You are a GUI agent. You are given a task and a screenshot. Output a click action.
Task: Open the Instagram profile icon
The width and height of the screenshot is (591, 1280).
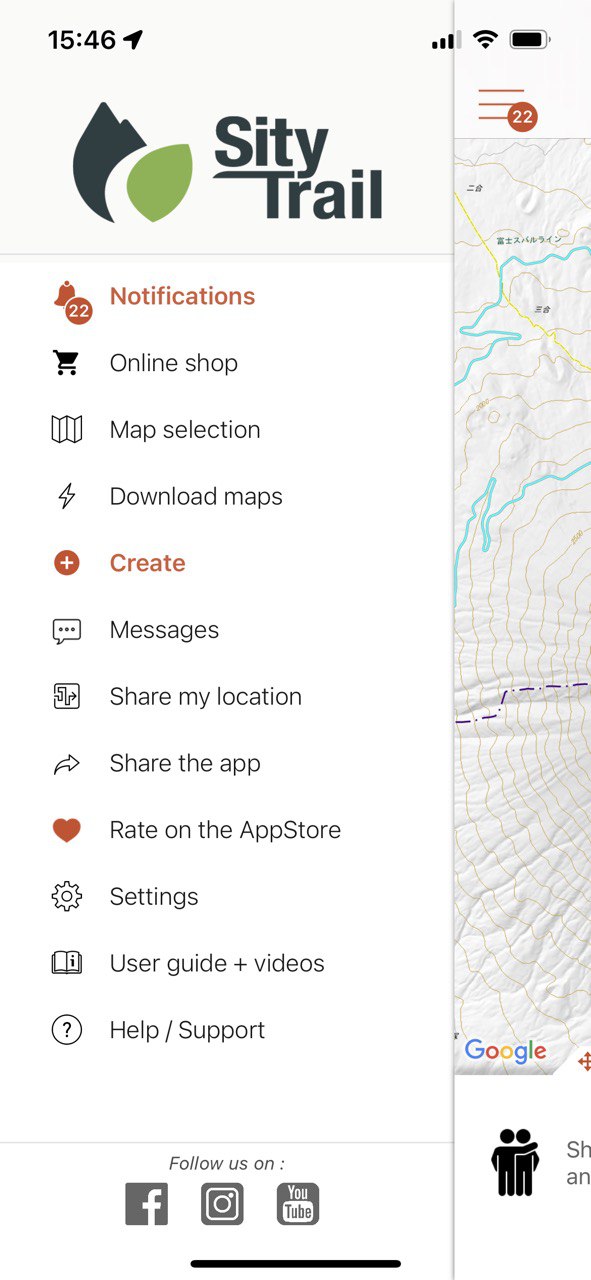coord(222,1203)
